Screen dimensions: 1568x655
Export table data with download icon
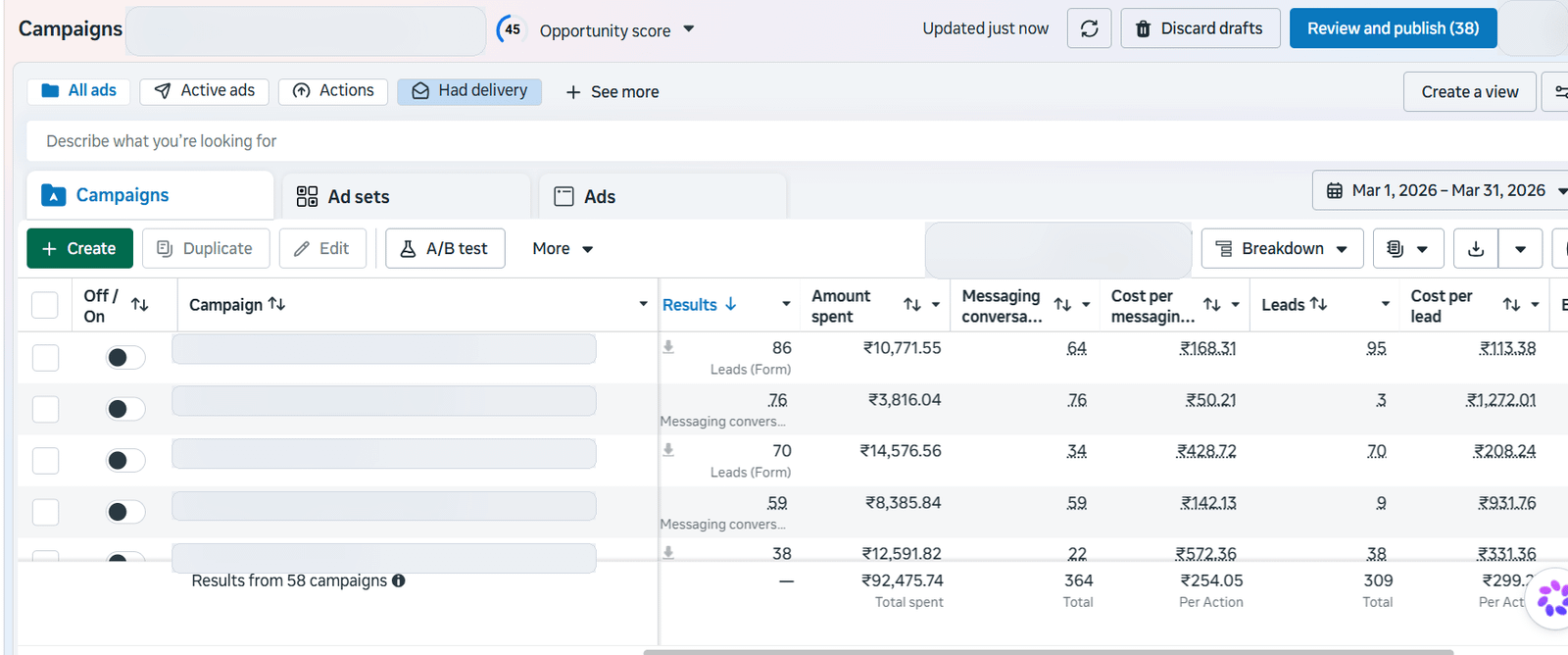pos(1476,249)
